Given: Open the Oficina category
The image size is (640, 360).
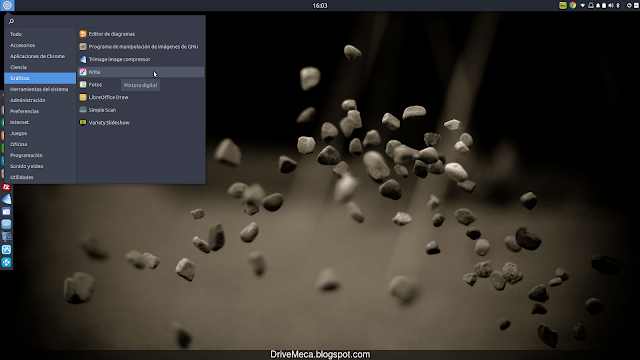Looking at the screenshot, I should 40,144.
